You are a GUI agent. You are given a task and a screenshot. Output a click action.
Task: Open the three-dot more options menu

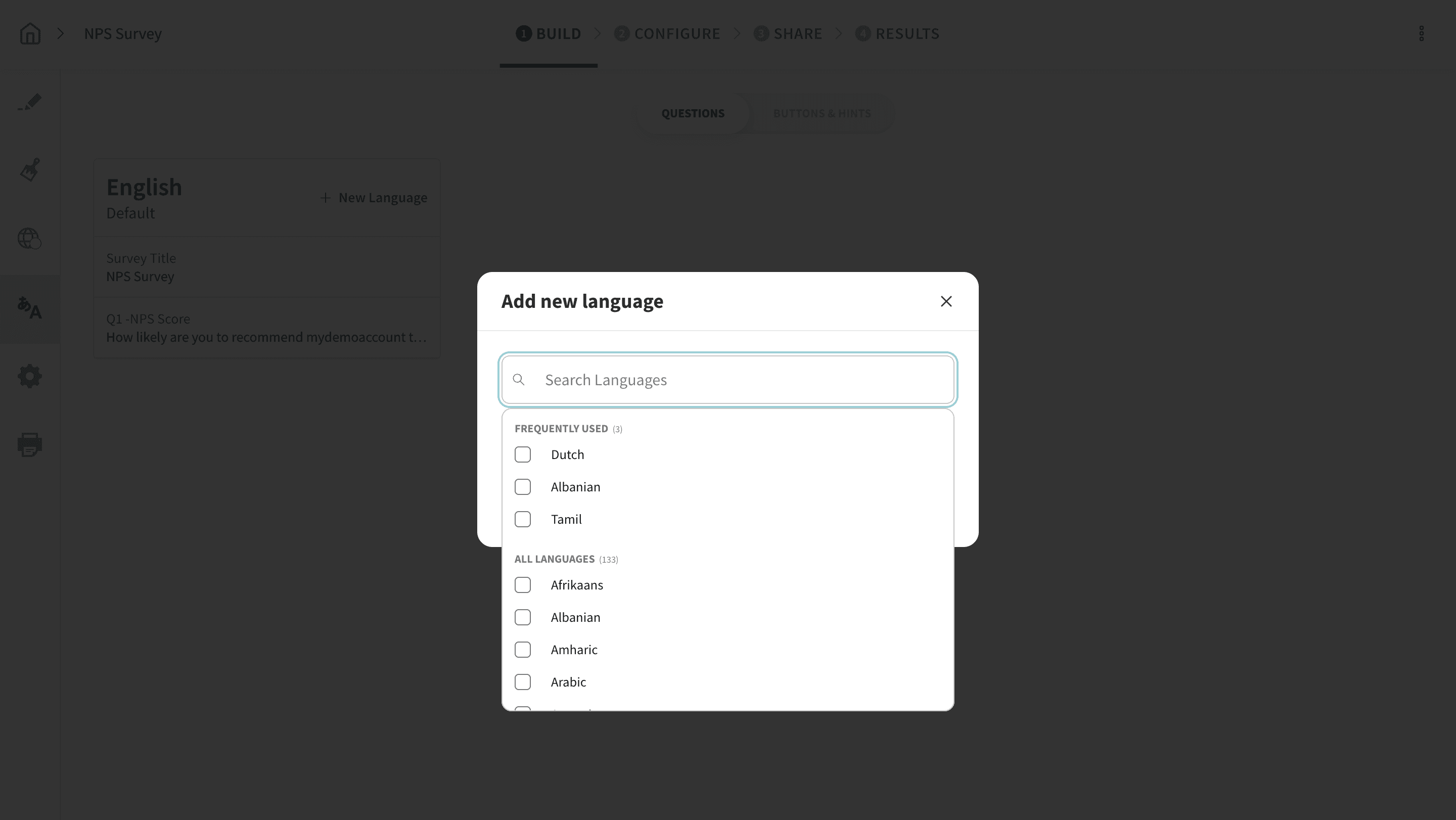pyautogui.click(x=1421, y=34)
